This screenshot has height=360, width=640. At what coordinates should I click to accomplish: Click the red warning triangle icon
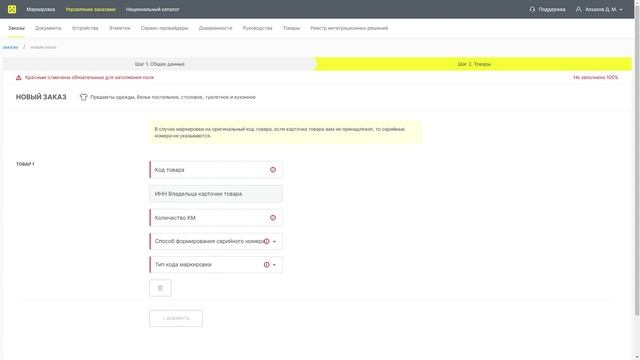click(x=18, y=77)
